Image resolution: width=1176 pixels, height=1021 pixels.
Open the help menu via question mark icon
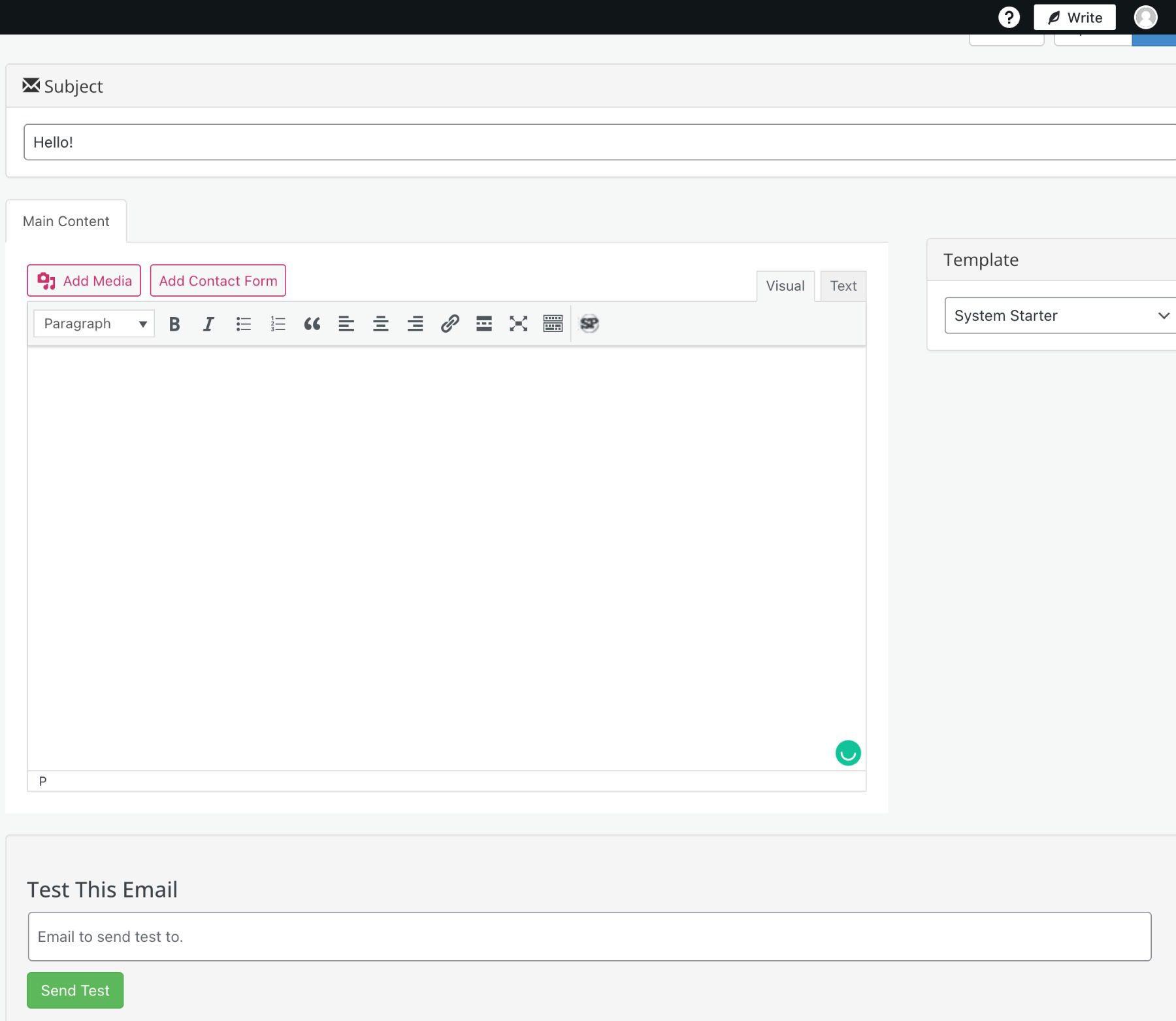pyautogui.click(x=1009, y=17)
